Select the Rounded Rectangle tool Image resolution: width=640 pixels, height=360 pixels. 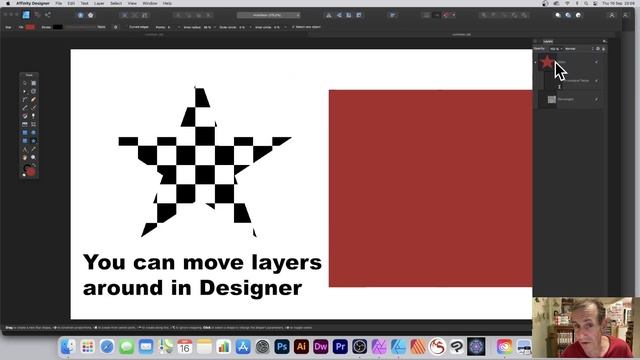click(24, 141)
